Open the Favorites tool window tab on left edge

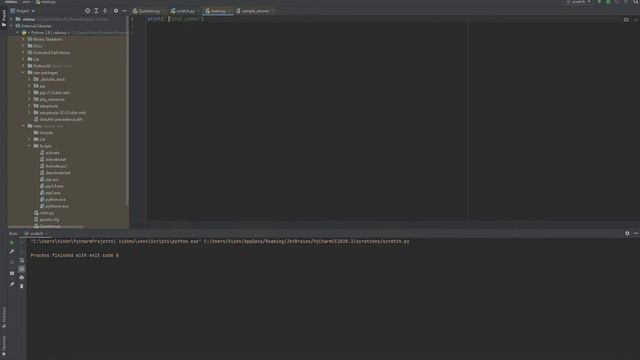[4, 347]
